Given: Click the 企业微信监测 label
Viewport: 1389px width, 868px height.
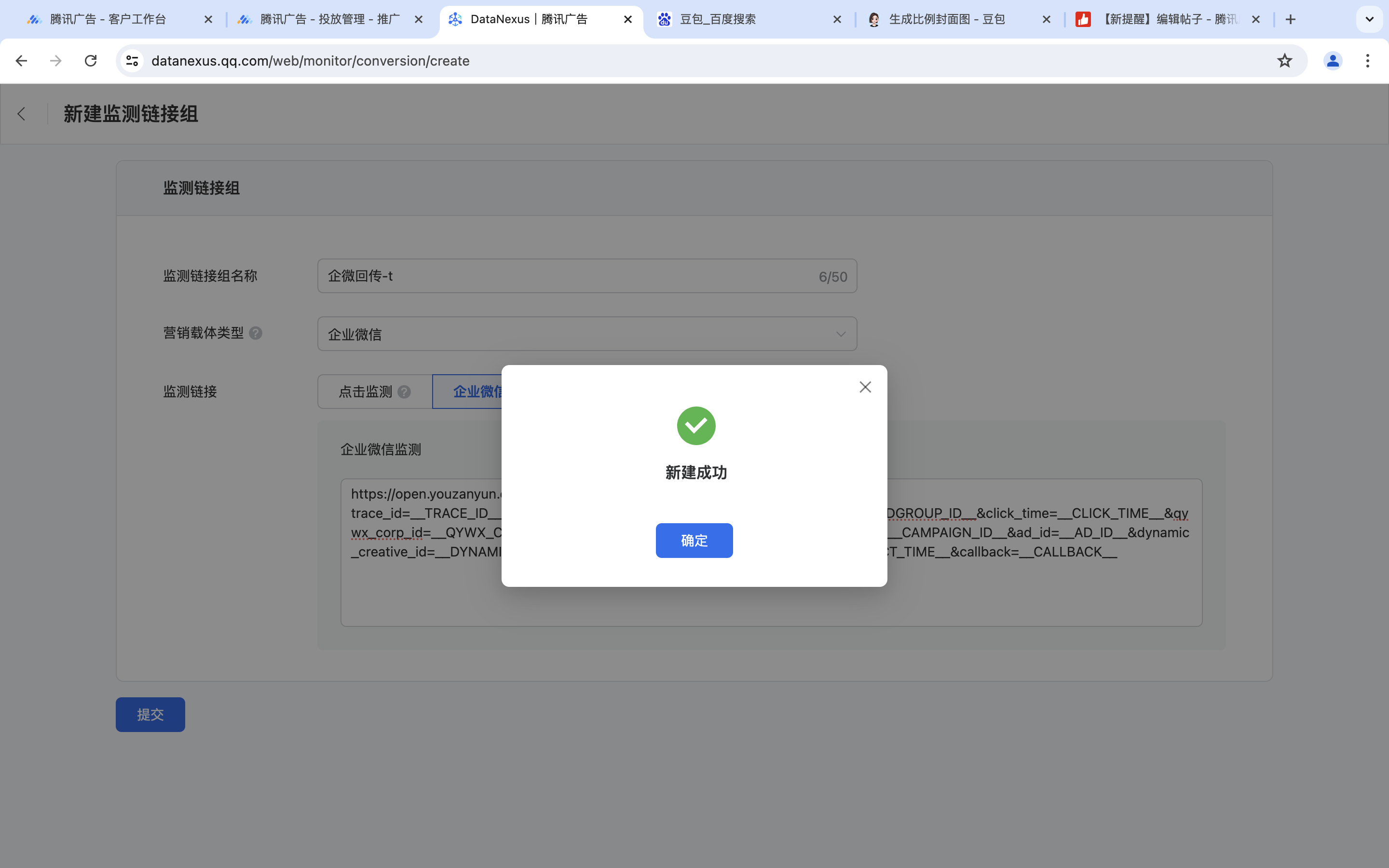Looking at the screenshot, I should 381,449.
